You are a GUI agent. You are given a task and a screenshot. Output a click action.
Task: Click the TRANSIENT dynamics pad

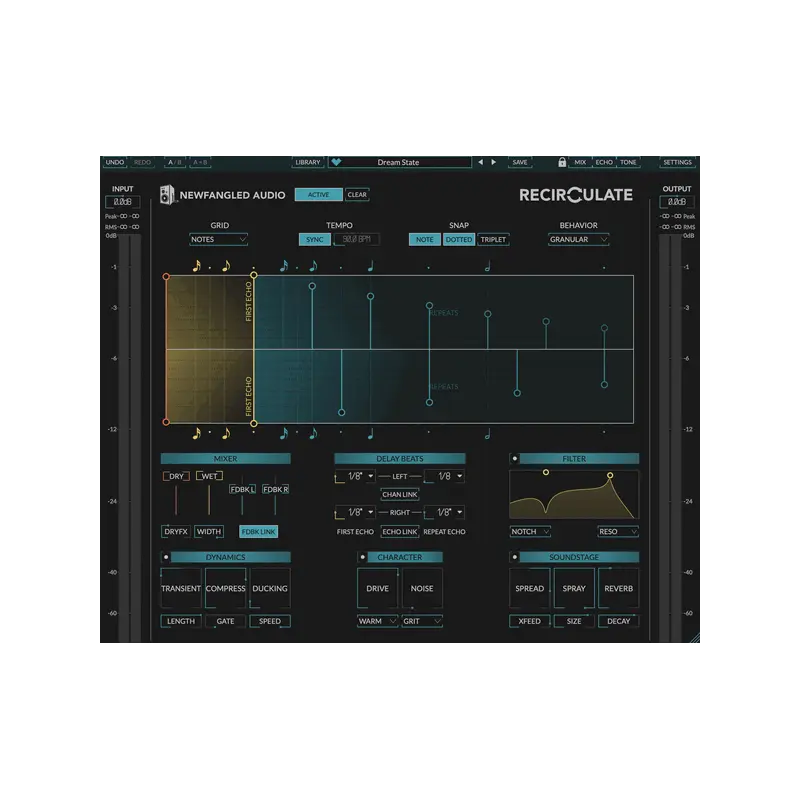point(181,588)
